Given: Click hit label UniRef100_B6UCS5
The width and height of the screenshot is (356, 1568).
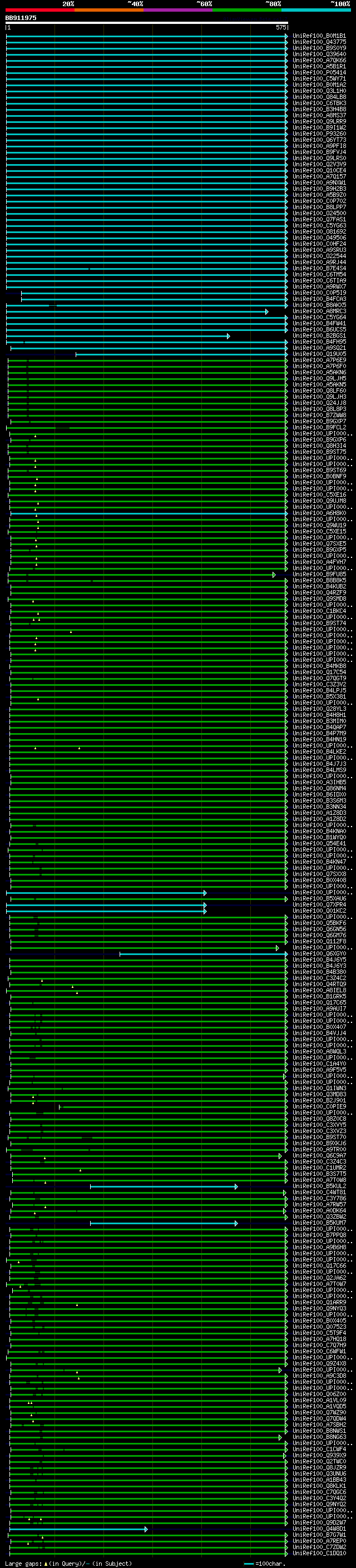Looking at the screenshot, I should coord(319,330).
